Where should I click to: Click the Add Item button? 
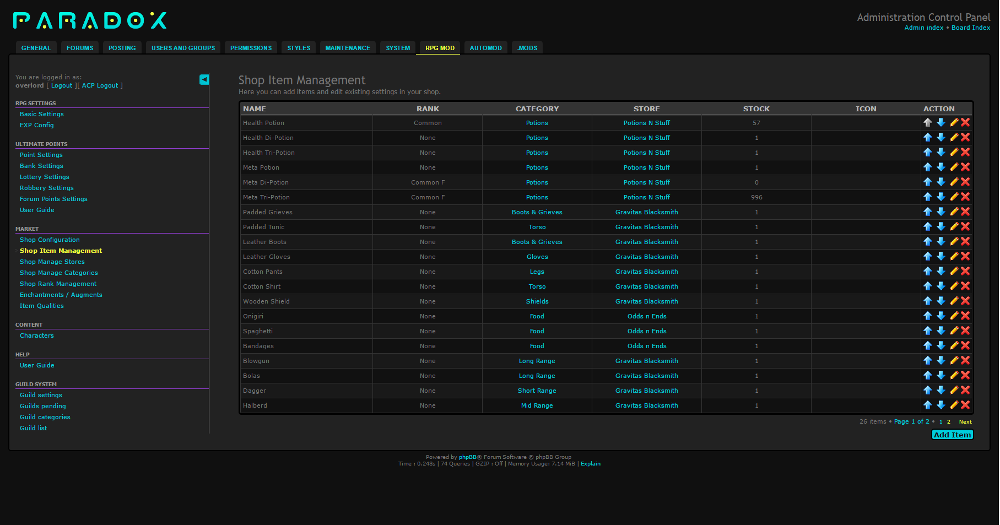(x=952, y=434)
